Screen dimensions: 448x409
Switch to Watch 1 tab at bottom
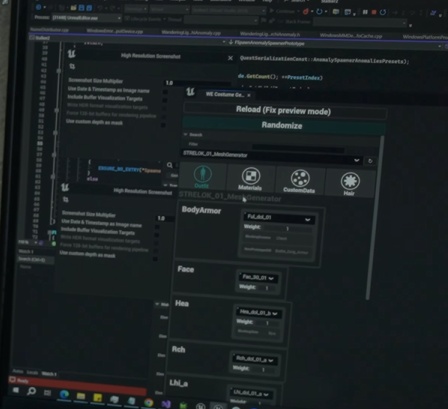click(x=49, y=374)
